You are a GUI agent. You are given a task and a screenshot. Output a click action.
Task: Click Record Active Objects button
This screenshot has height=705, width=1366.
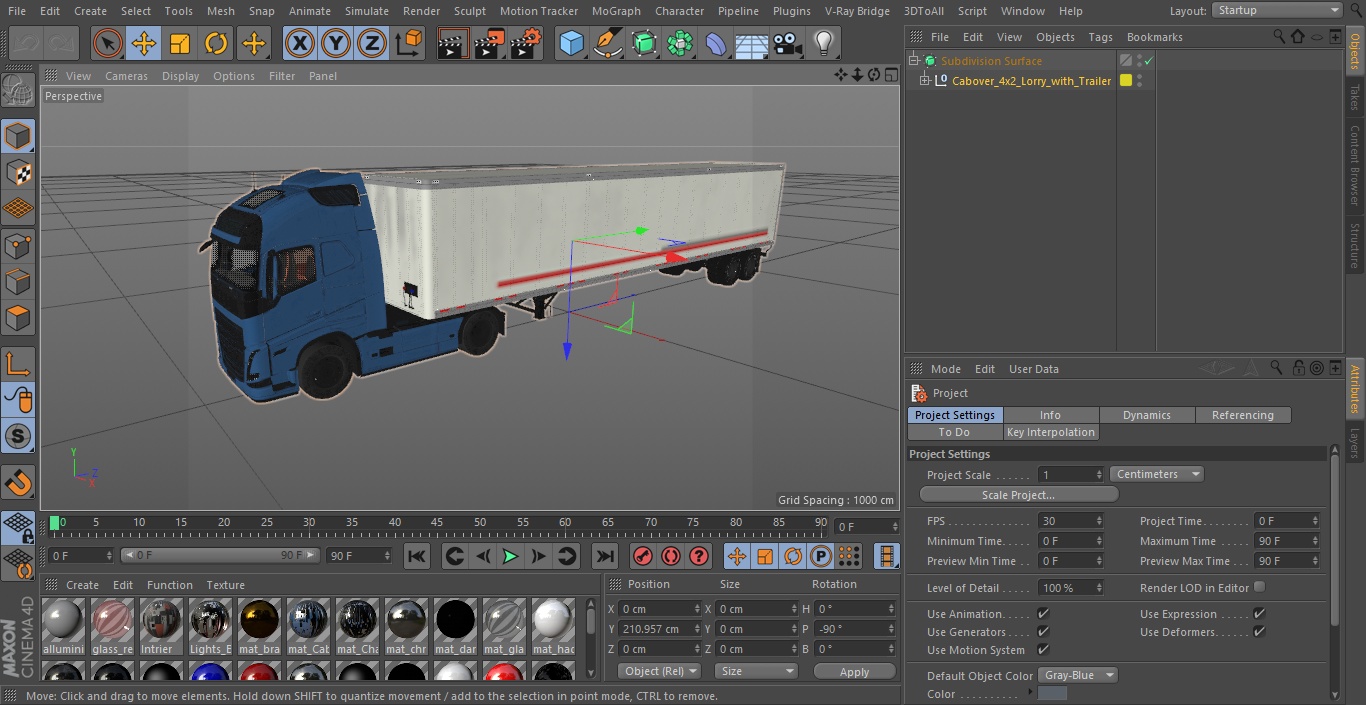[643, 556]
